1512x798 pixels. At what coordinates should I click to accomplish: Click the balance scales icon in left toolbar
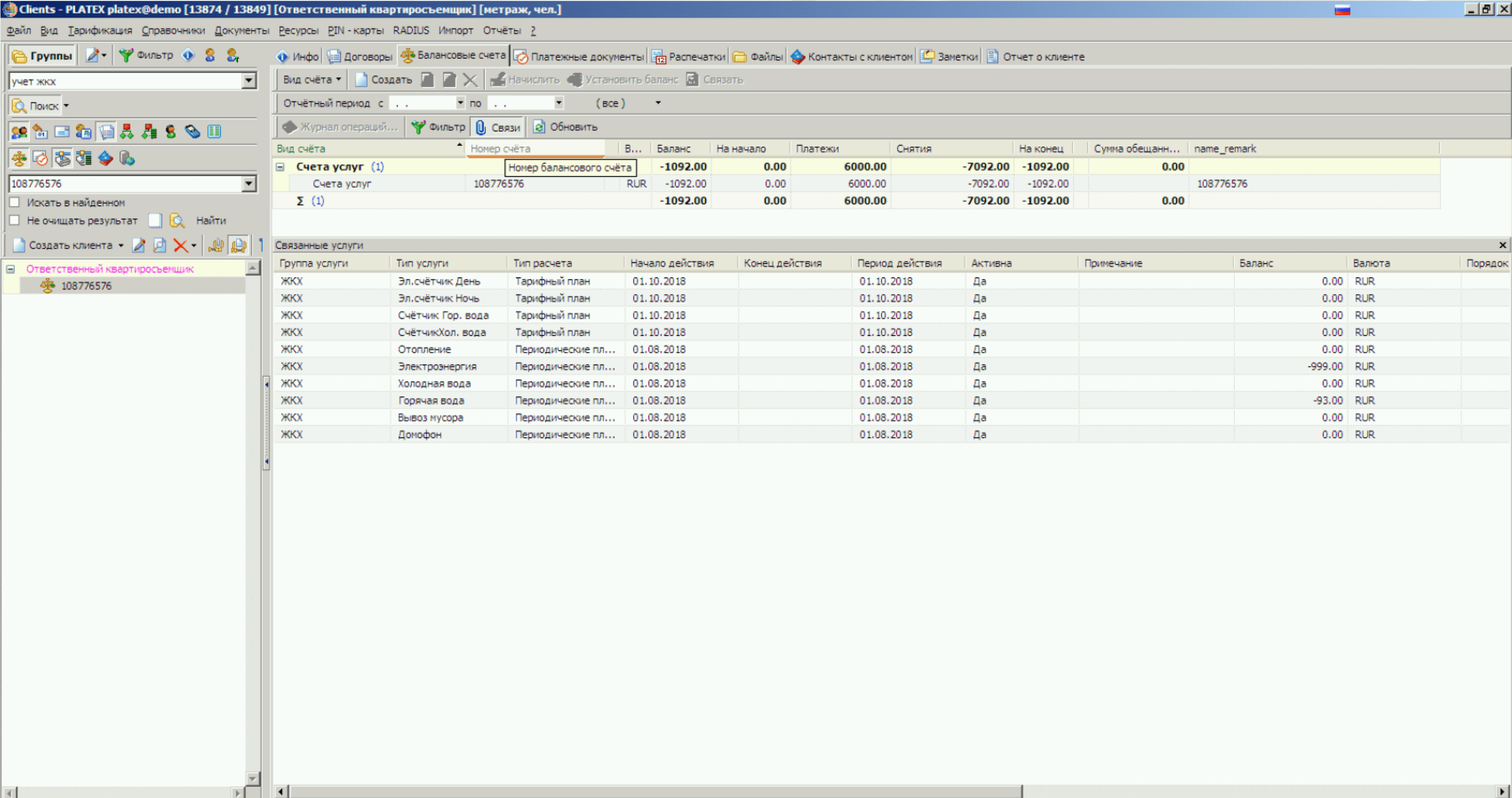tap(19, 158)
